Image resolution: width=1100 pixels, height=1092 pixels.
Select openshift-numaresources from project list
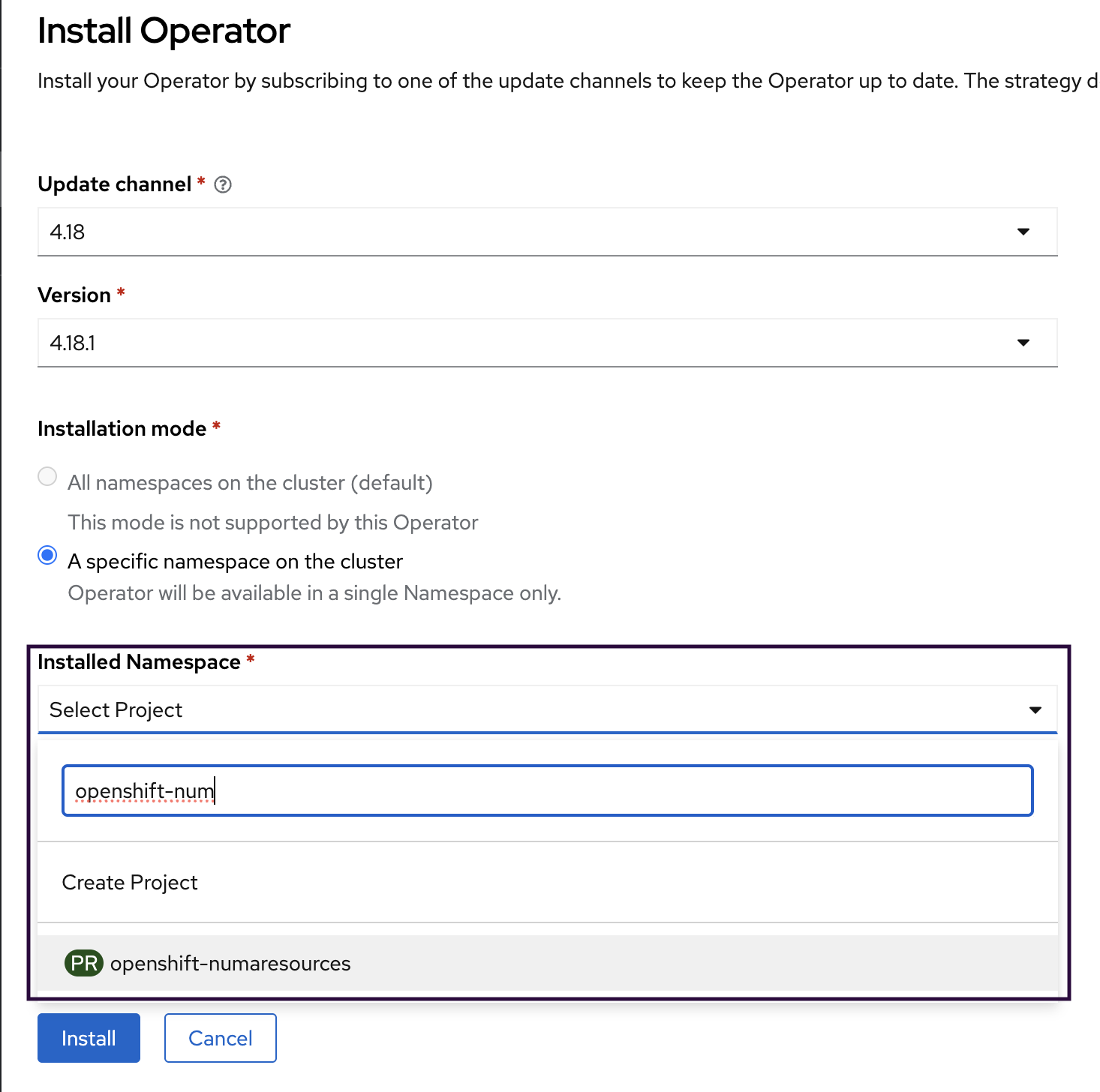click(230, 963)
